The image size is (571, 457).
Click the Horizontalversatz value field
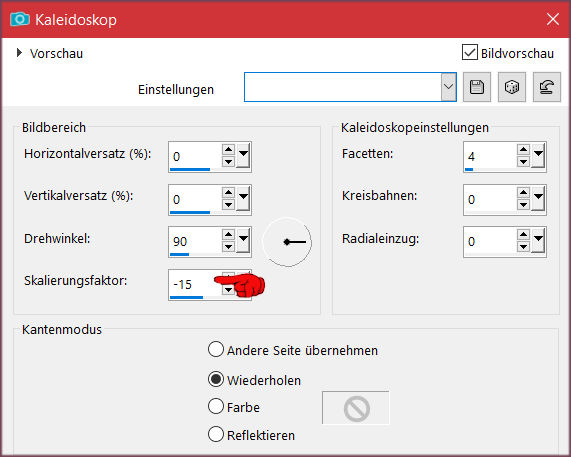coord(196,156)
